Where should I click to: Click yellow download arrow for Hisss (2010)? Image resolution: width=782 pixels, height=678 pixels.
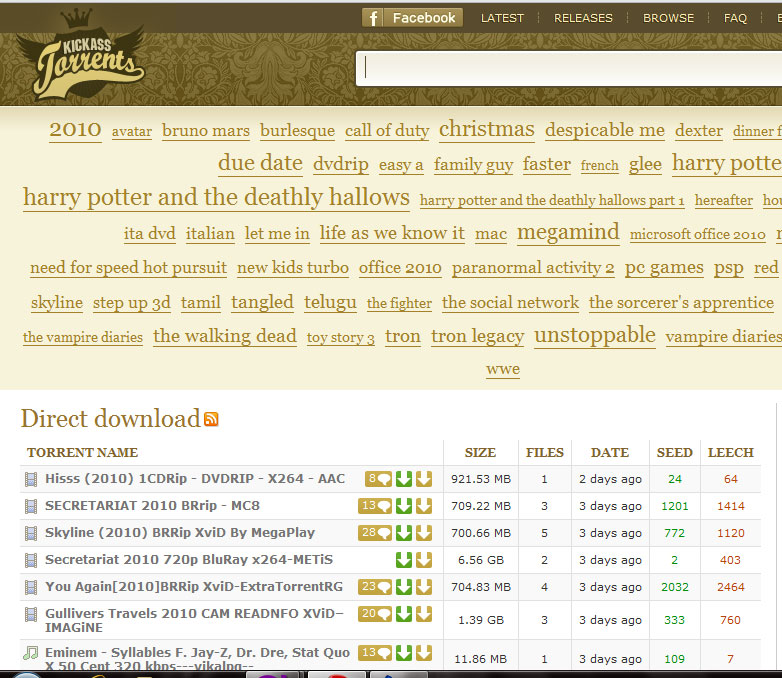coord(424,479)
